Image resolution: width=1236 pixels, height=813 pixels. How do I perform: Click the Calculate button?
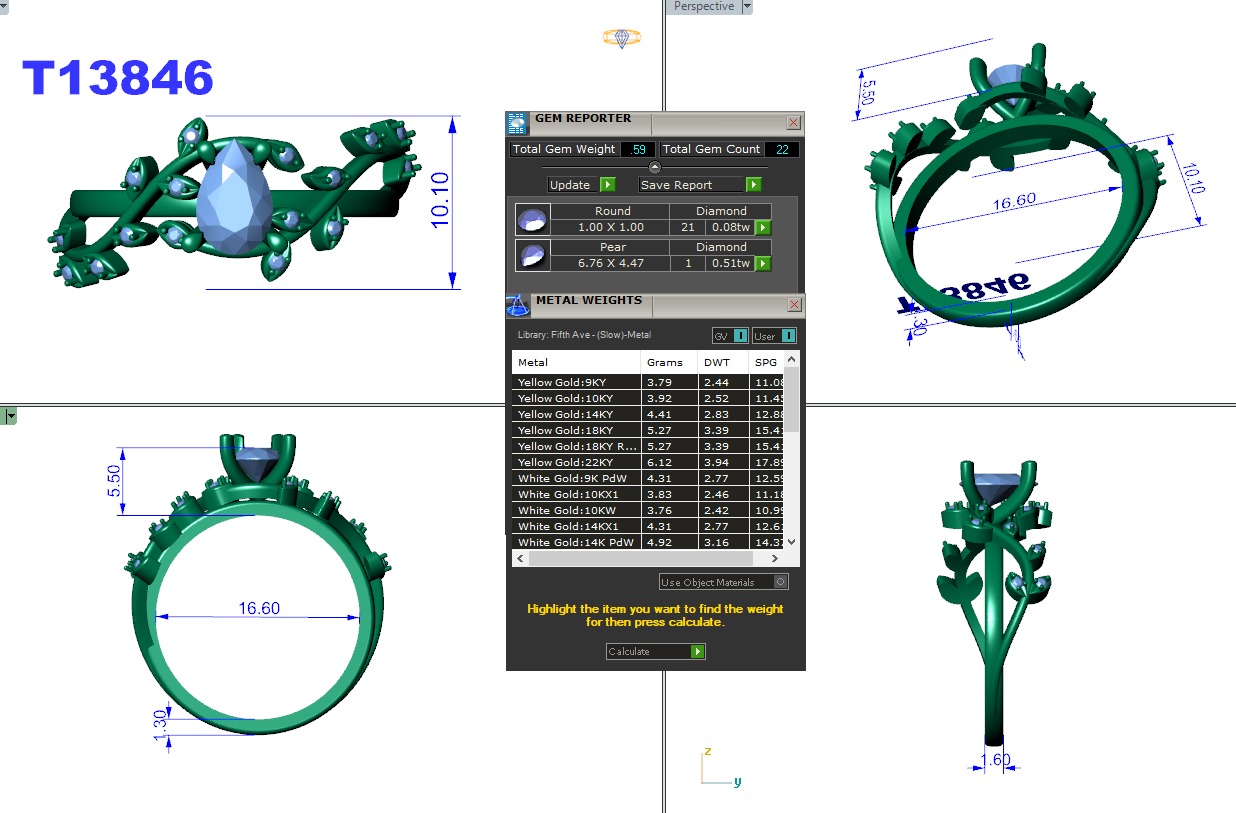pyautogui.click(x=655, y=652)
